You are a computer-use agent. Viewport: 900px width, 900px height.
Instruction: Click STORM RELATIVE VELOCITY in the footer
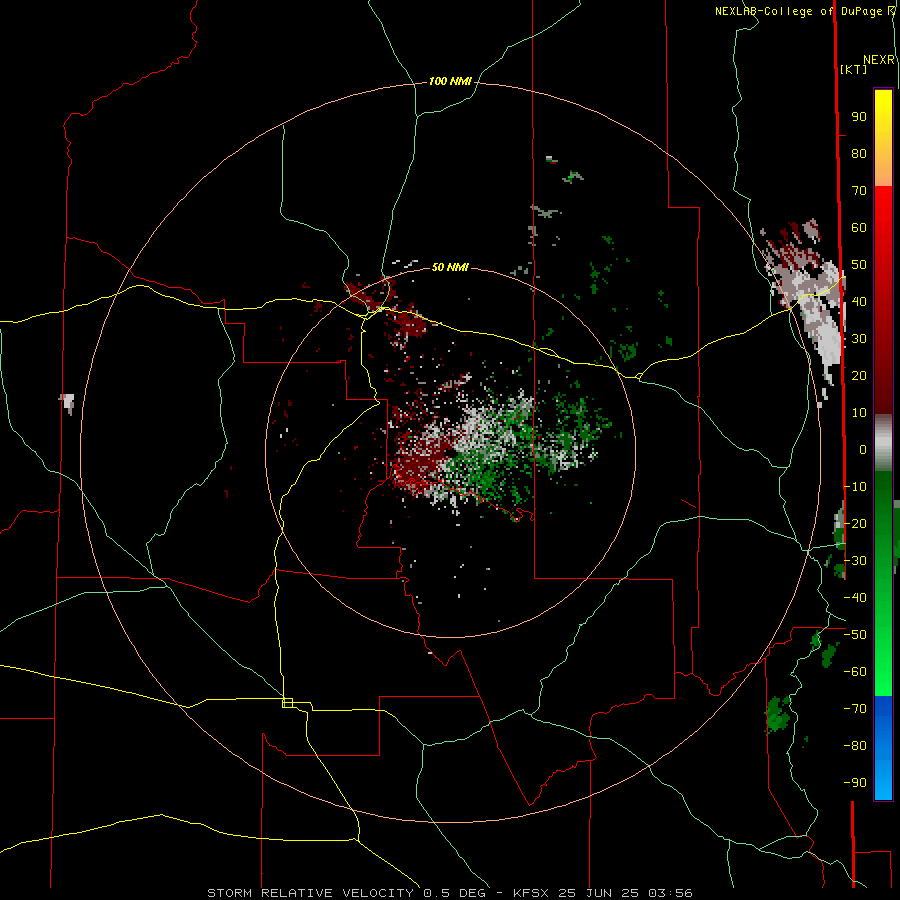(310, 893)
